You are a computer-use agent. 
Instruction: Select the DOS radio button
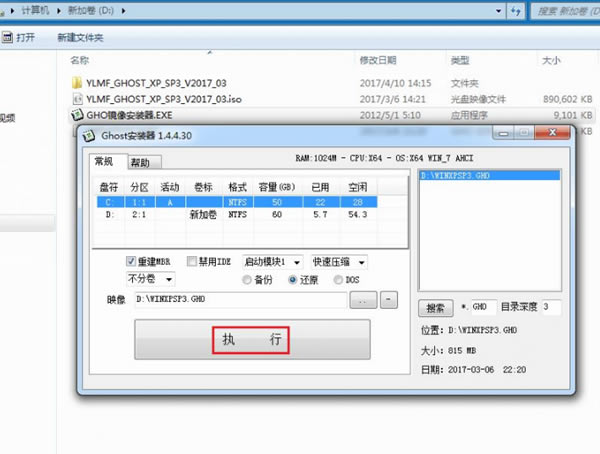click(x=338, y=280)
